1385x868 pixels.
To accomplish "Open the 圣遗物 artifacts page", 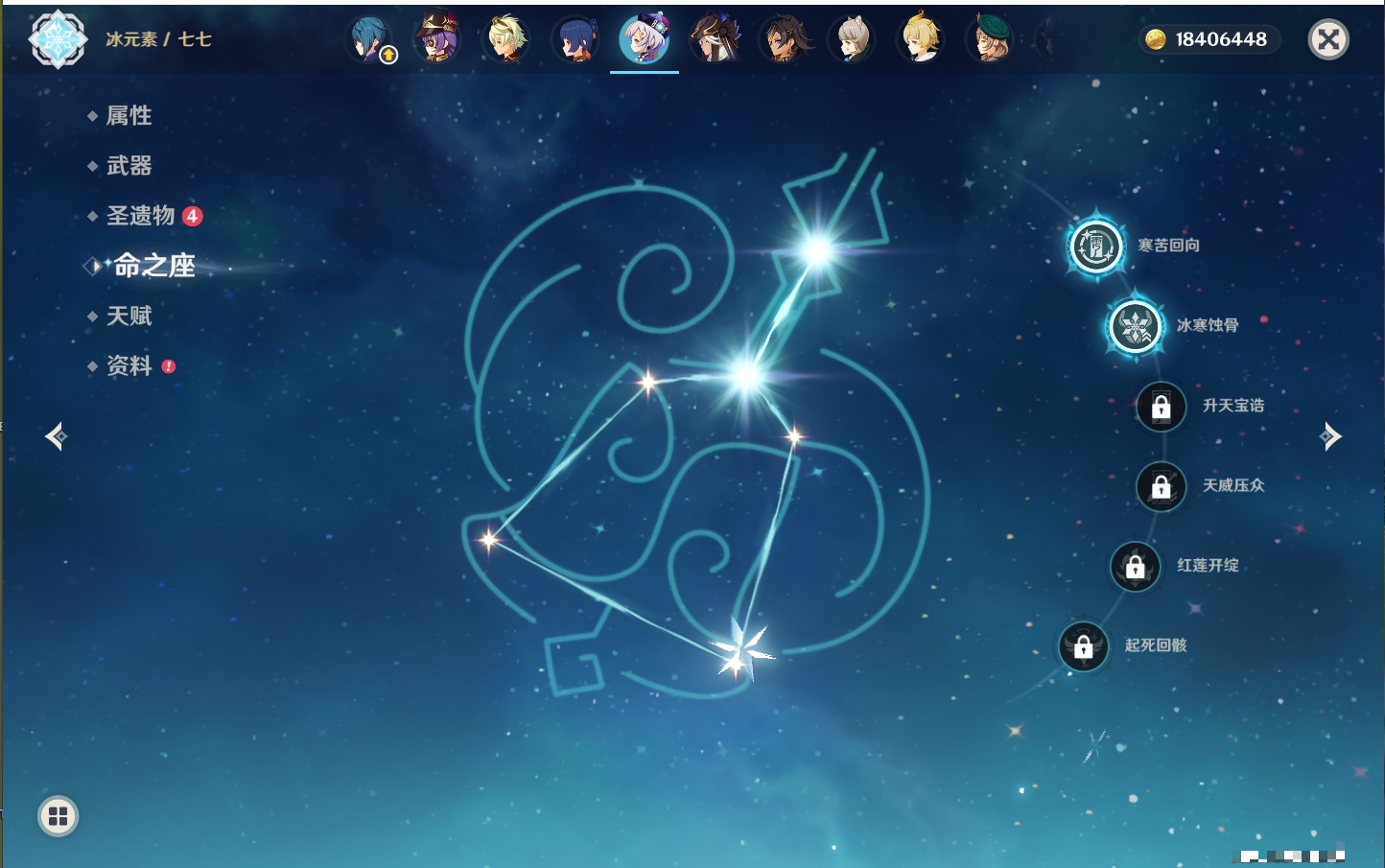I will coord(141,216).
